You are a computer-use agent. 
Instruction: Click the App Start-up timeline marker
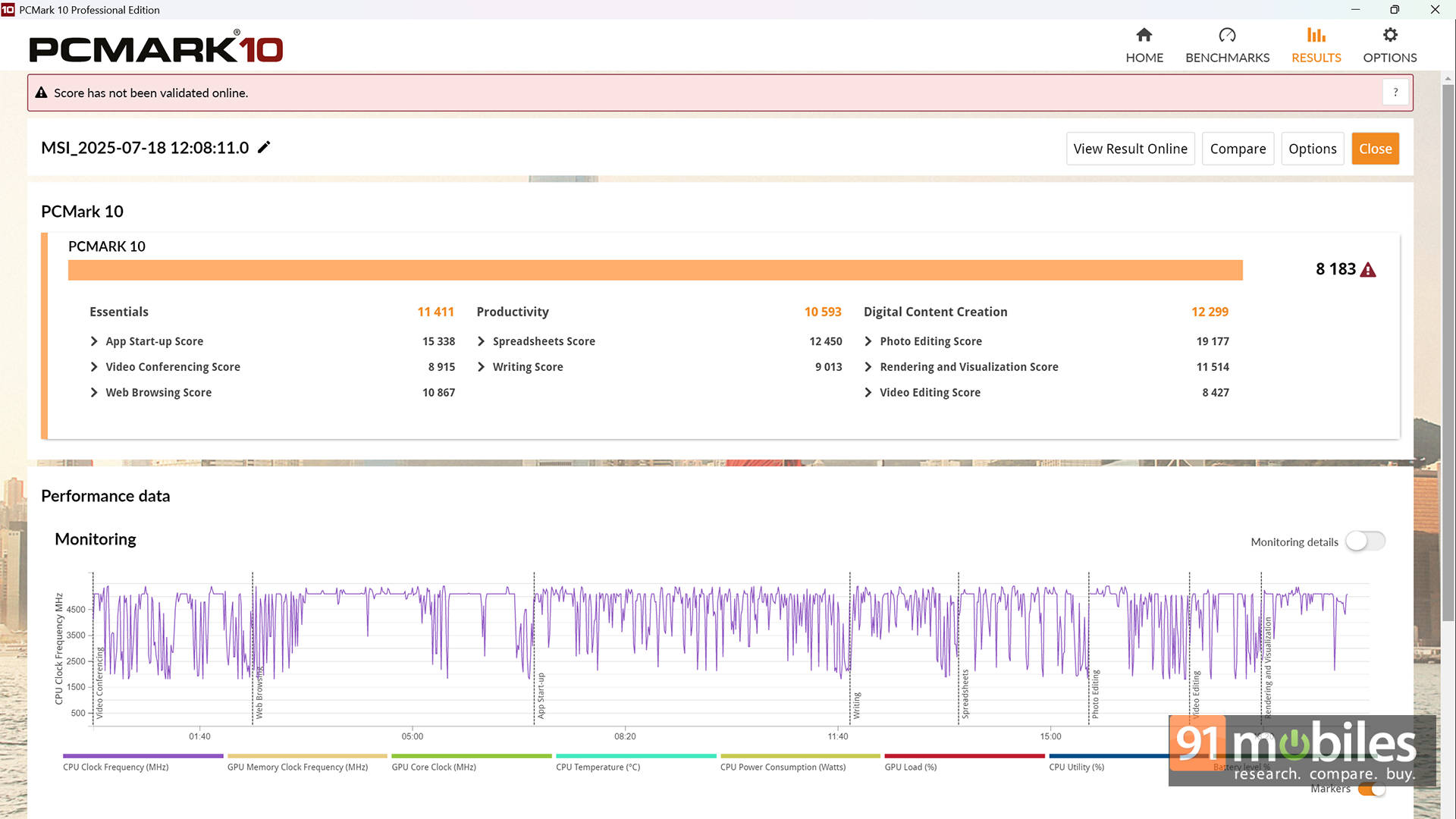click(x=541, y=695)
